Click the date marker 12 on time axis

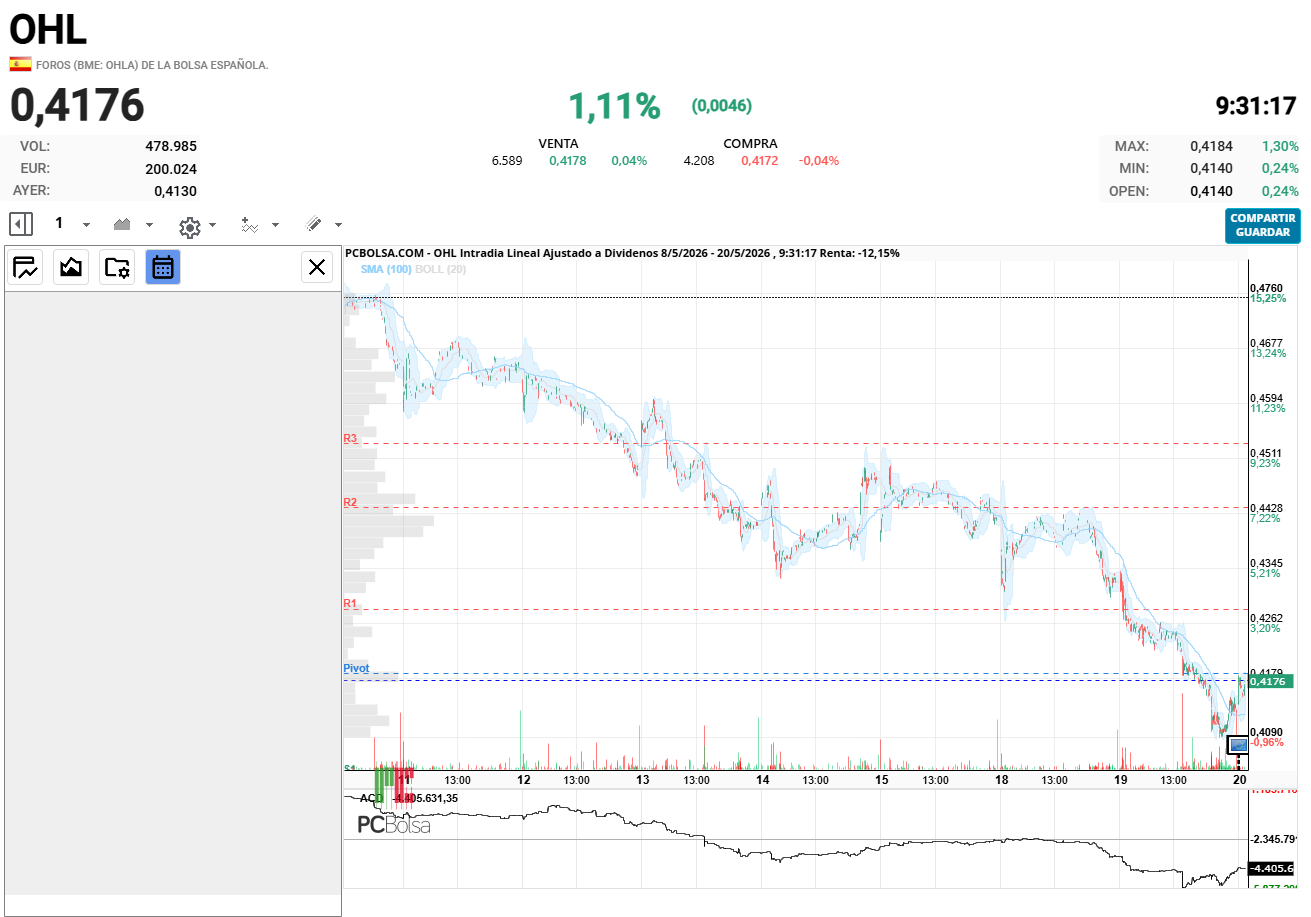click(x=523, y=779)
